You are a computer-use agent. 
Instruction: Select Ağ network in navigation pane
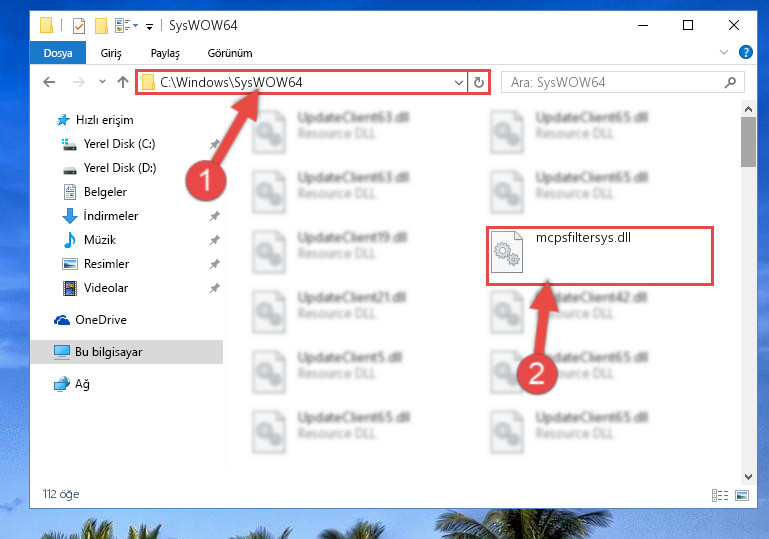pyautogui.click(x=82, y=384)
